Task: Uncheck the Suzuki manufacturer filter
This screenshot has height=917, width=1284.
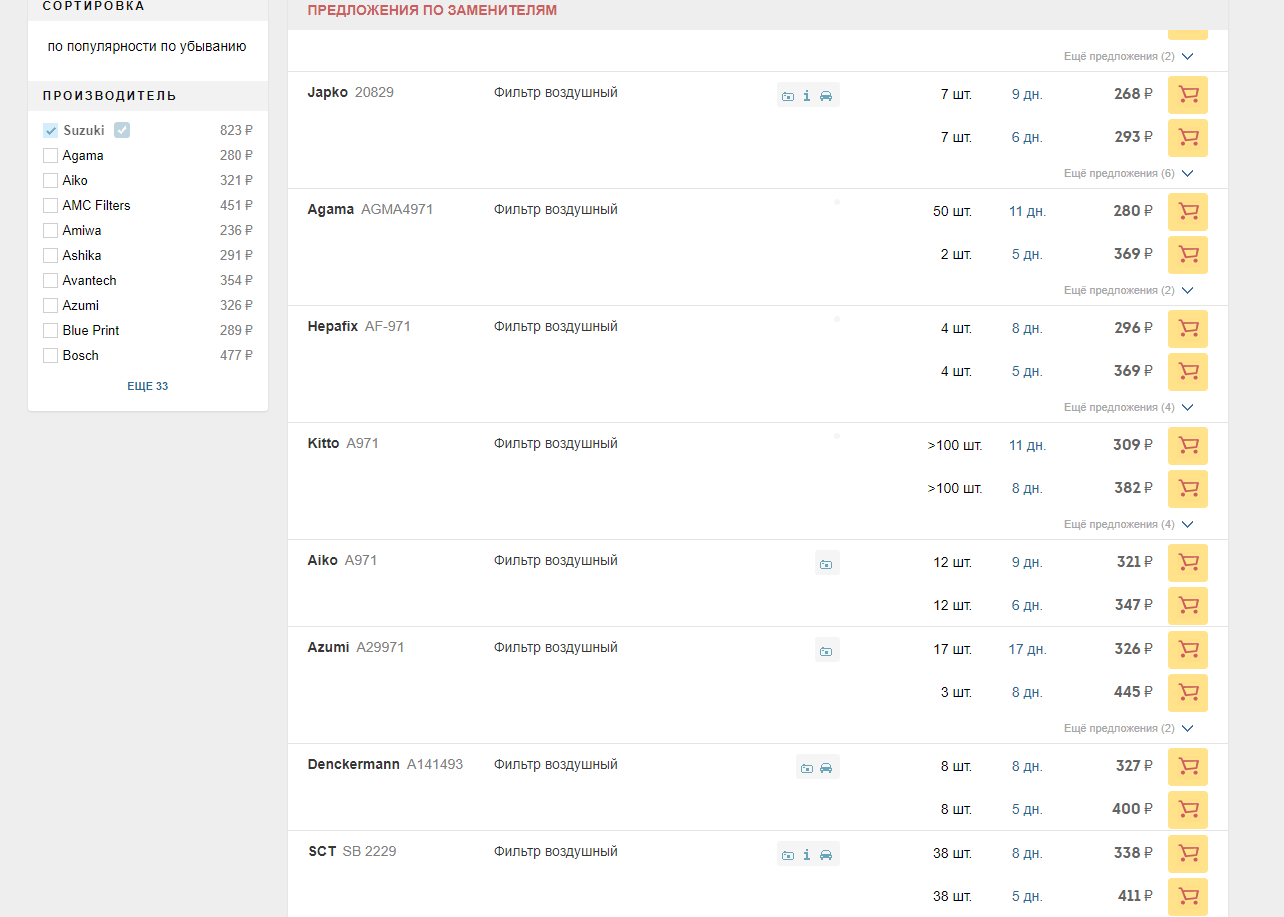Action: tap(50, 131)
